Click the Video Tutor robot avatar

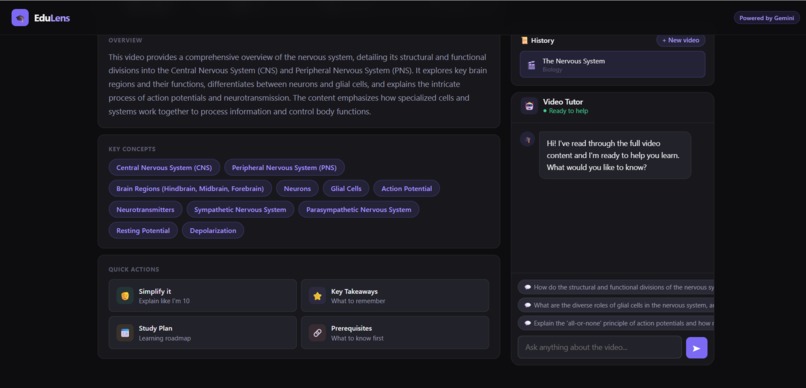(x=529, y=106)
